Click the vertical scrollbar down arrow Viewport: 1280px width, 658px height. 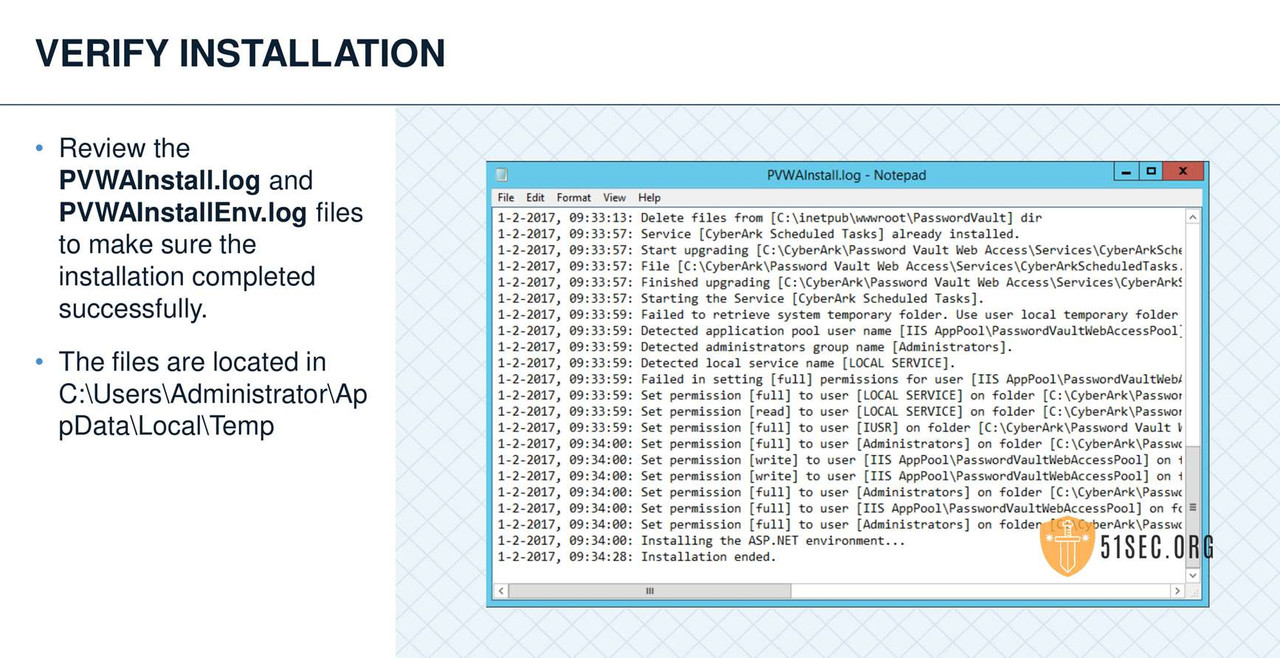[x=1192, y=575]
